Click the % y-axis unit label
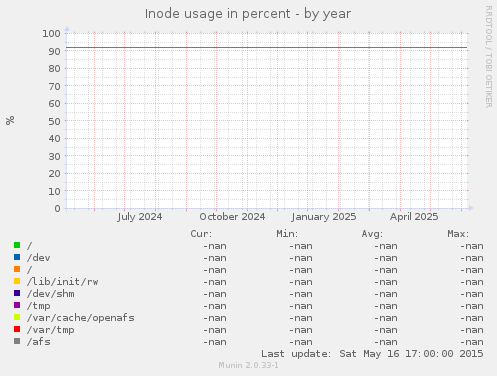 tap(10, 120)
